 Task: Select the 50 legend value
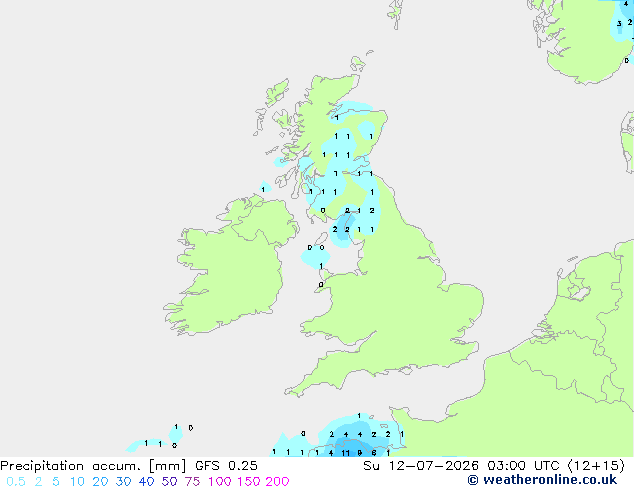pyautogui.click(x=169, y=482)
